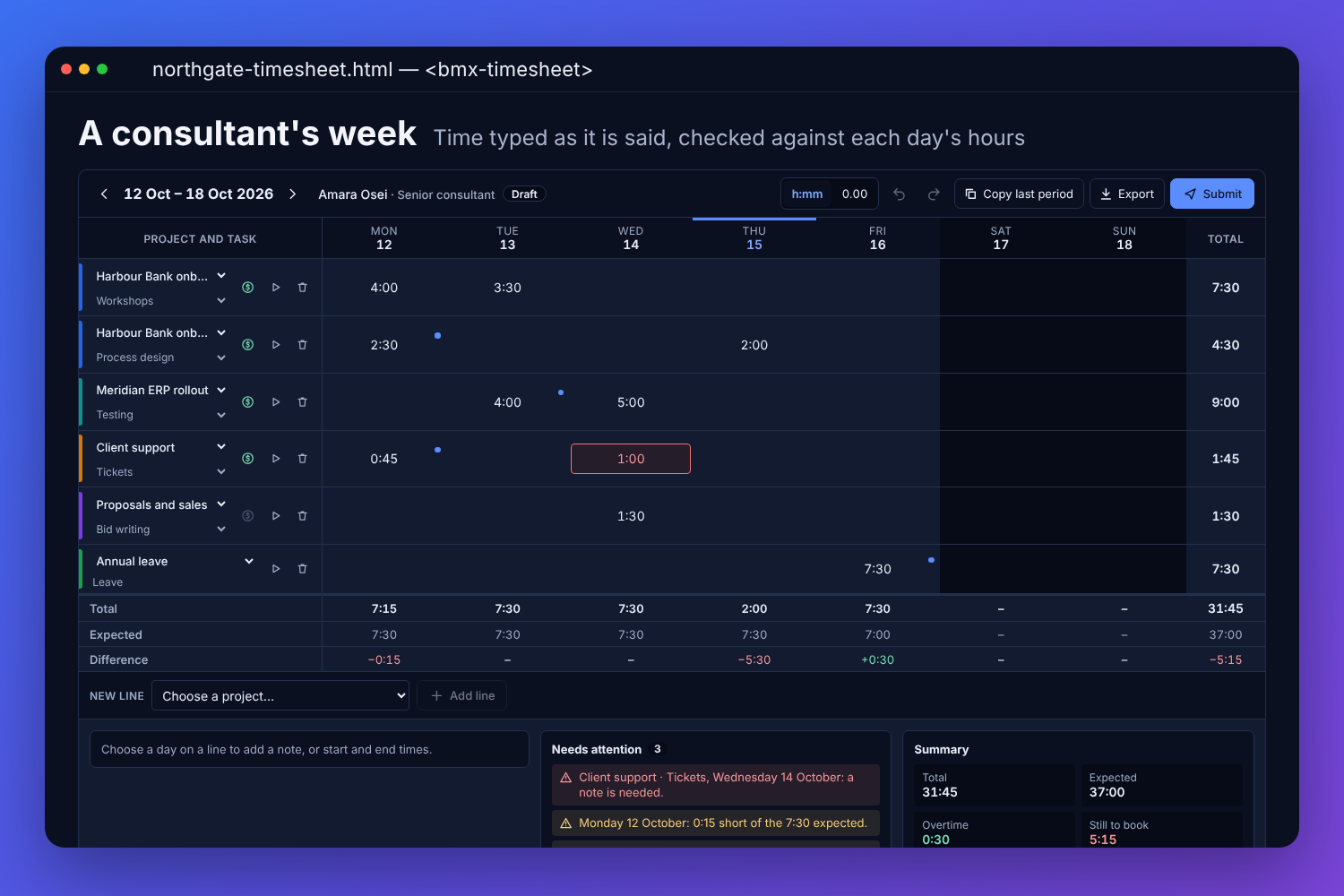Start the Proposals and sales timer
The height and width of the screenshot is (896, 1344).
(x=276, y=516)
